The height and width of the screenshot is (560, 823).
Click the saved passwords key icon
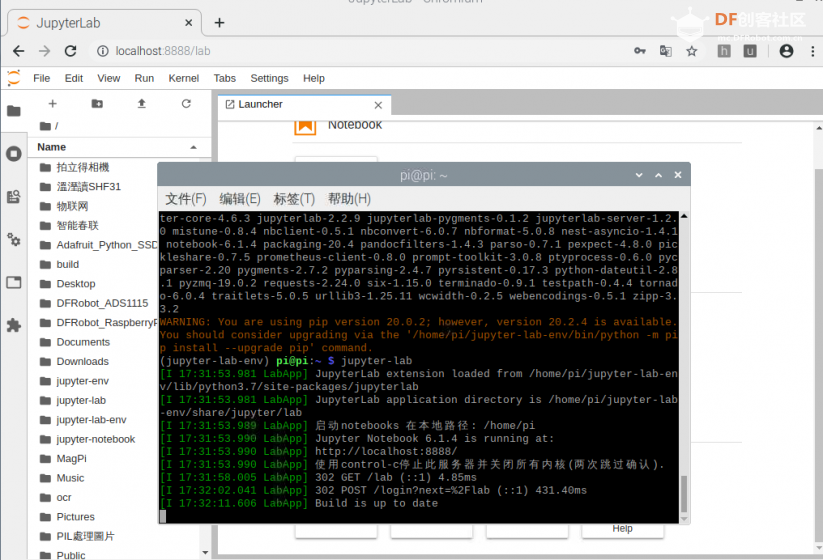coord(640,51)
